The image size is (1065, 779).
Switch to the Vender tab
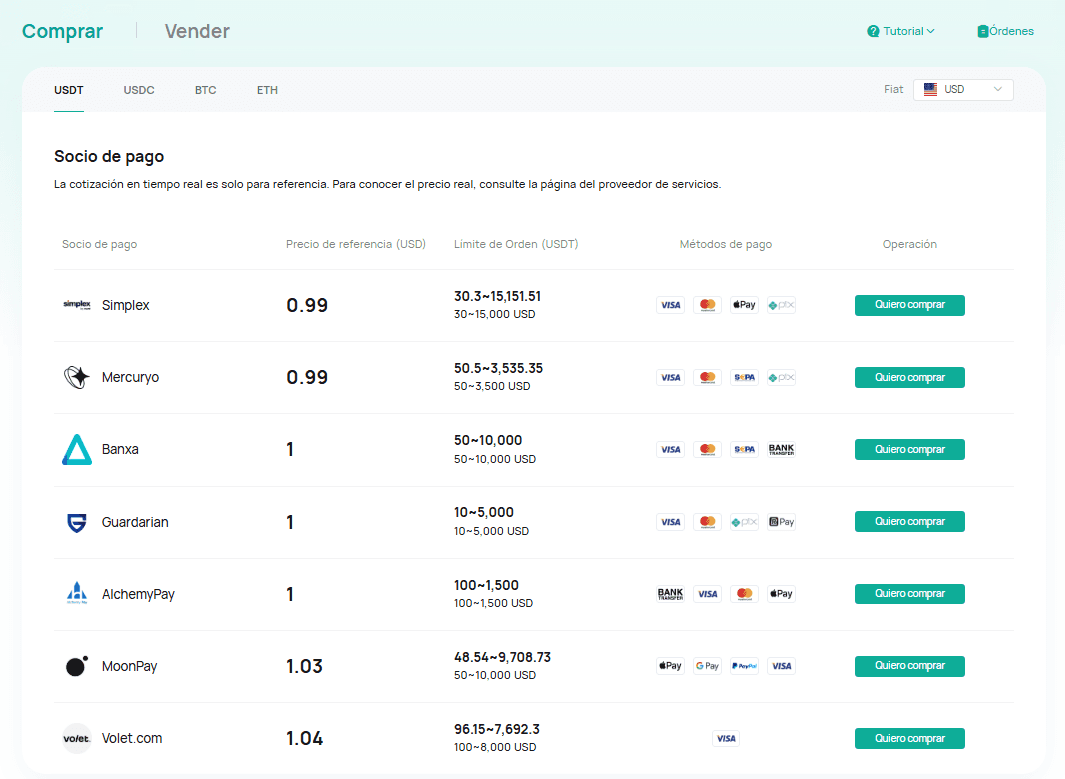(197, 31)
